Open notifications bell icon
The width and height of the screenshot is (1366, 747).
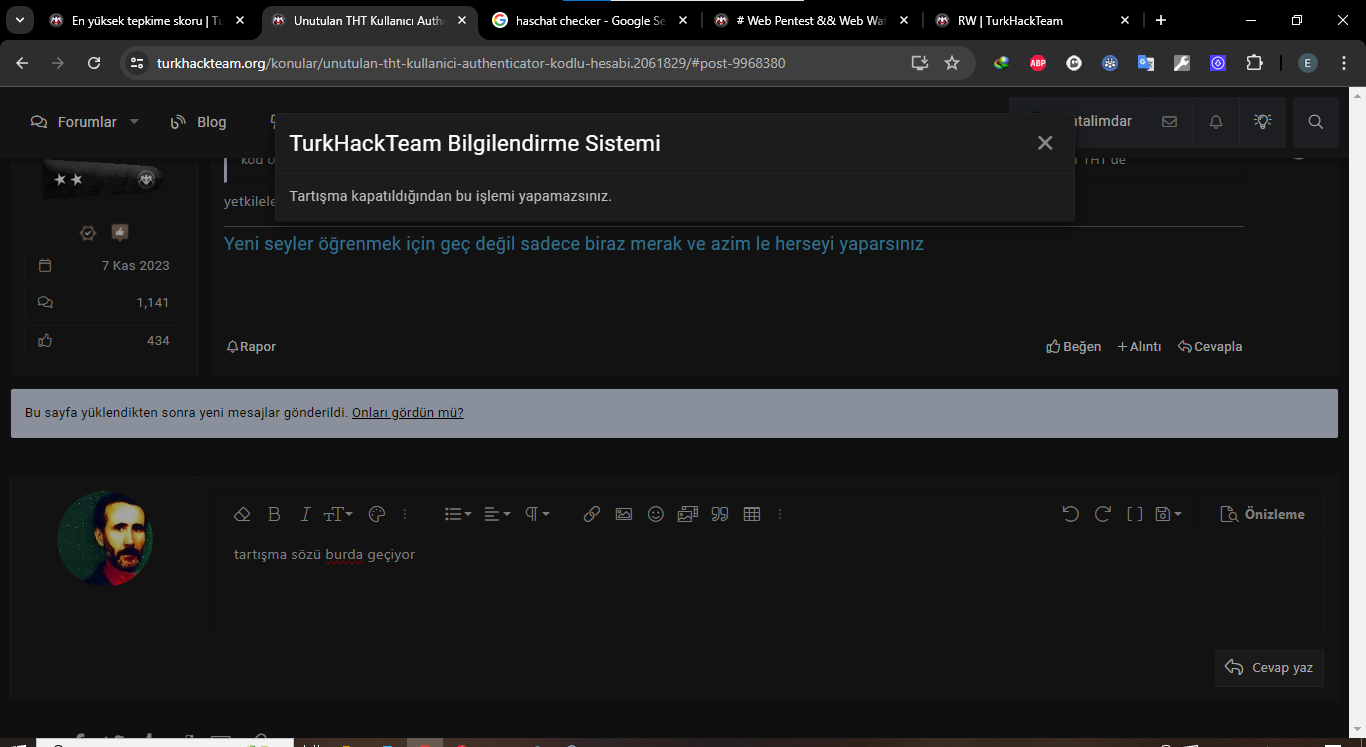point(1216,122)
